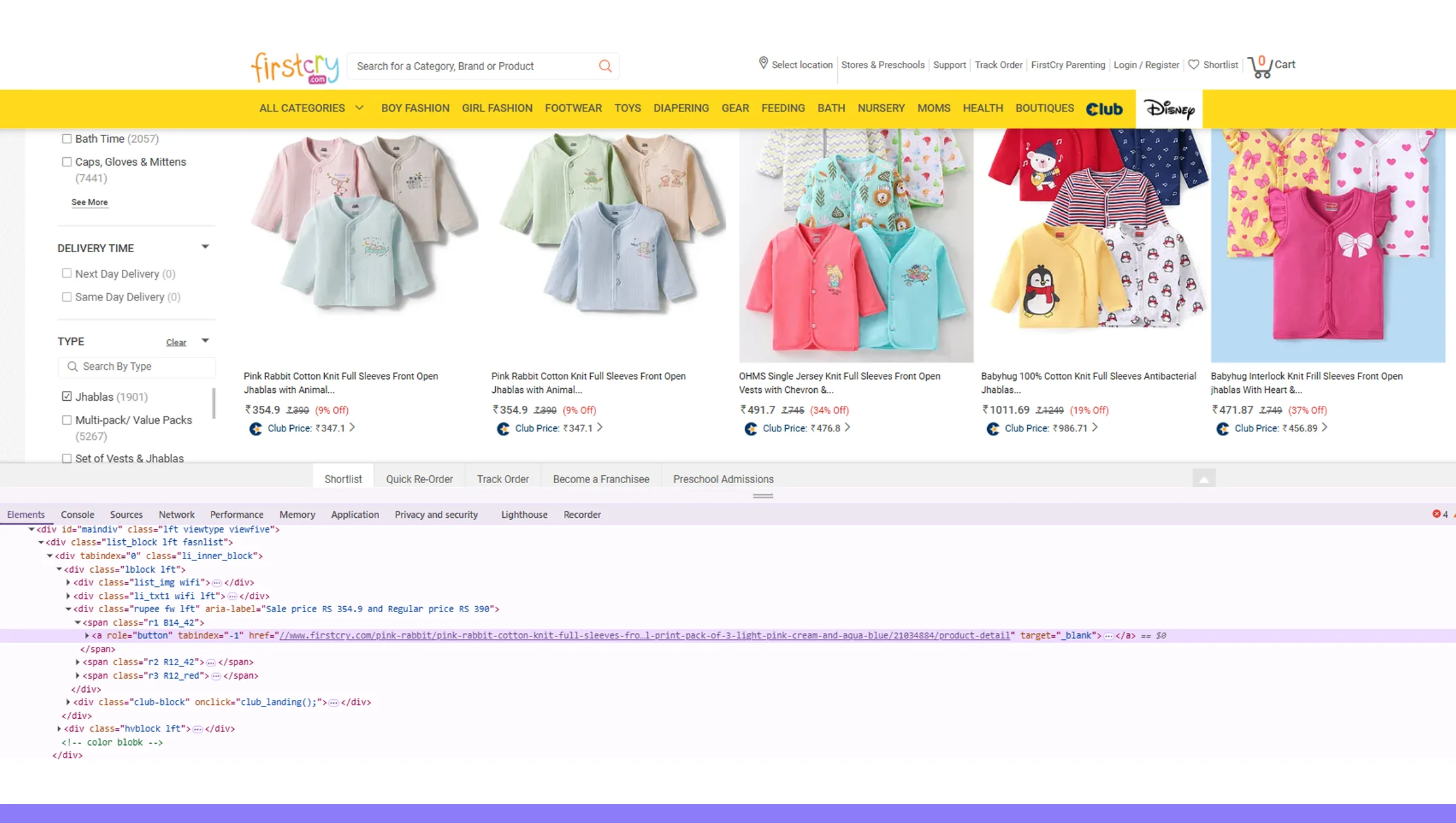Expand the club-block div node
Screen dimensions: 1456x823
pyautogui.click(x=68, y=703)
